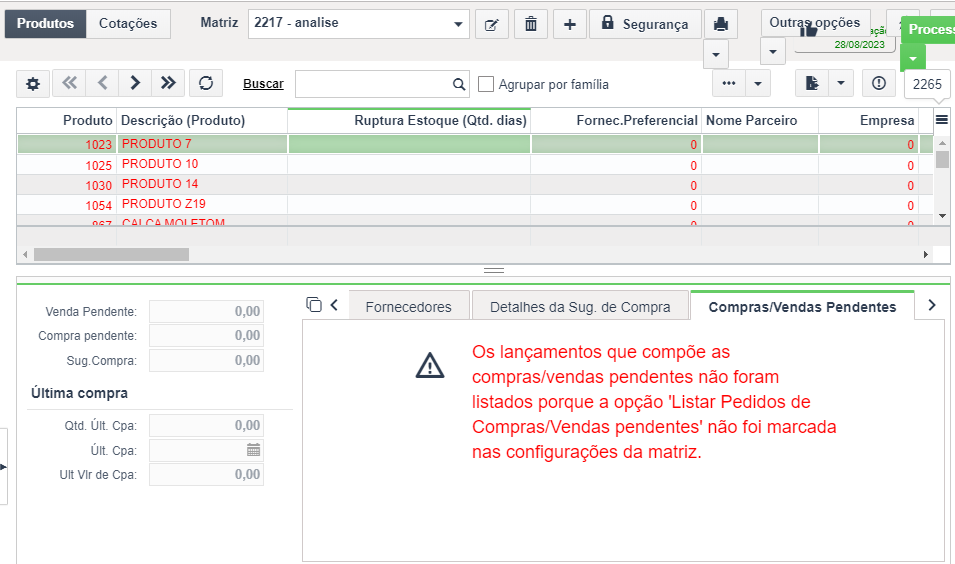955x564 pixels.
Task: Open the Cotações tab
Action: pyautogui.click(x=128, y=24)
